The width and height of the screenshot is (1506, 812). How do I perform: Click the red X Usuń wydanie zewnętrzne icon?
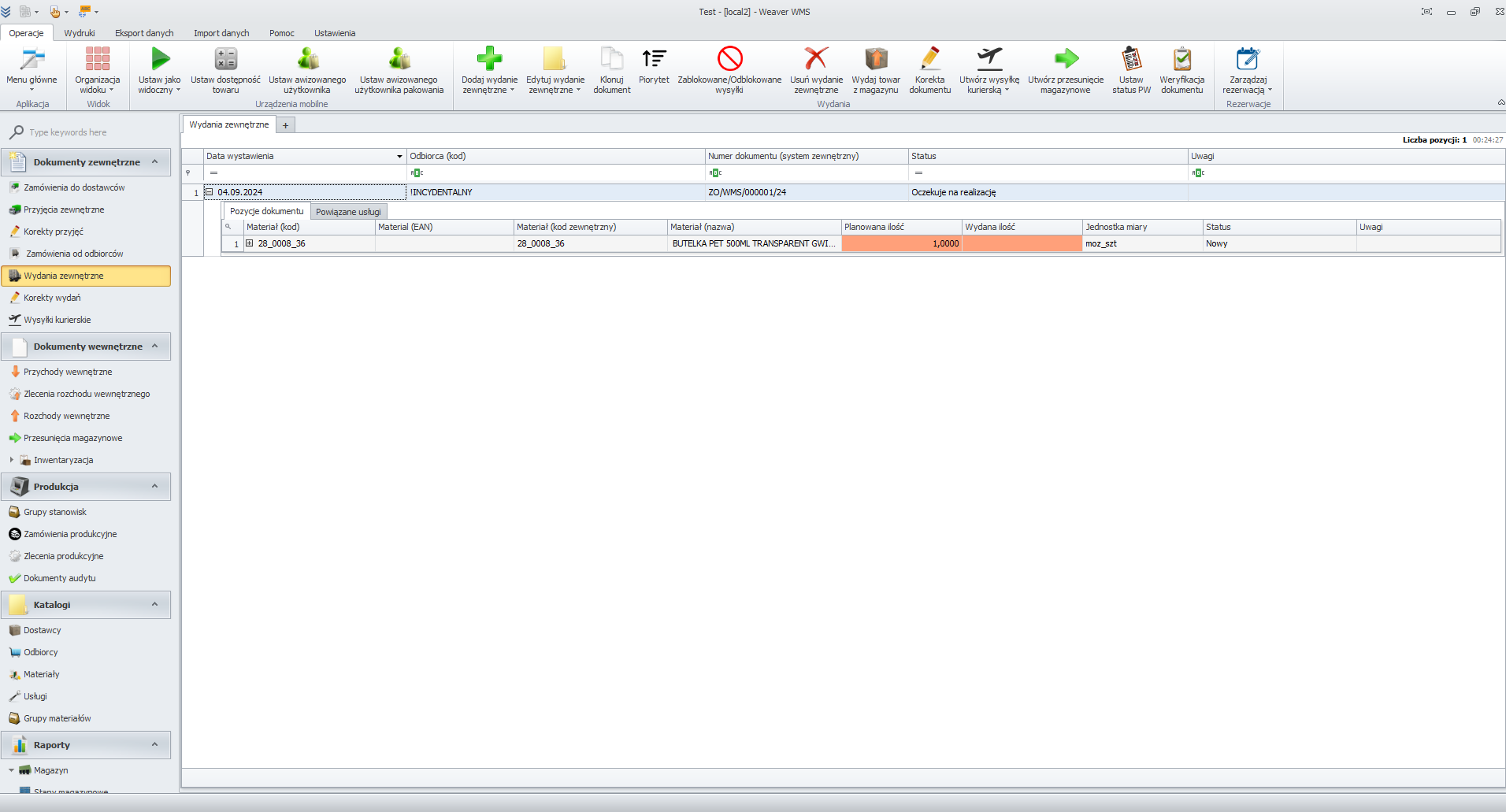click(816, 59)
